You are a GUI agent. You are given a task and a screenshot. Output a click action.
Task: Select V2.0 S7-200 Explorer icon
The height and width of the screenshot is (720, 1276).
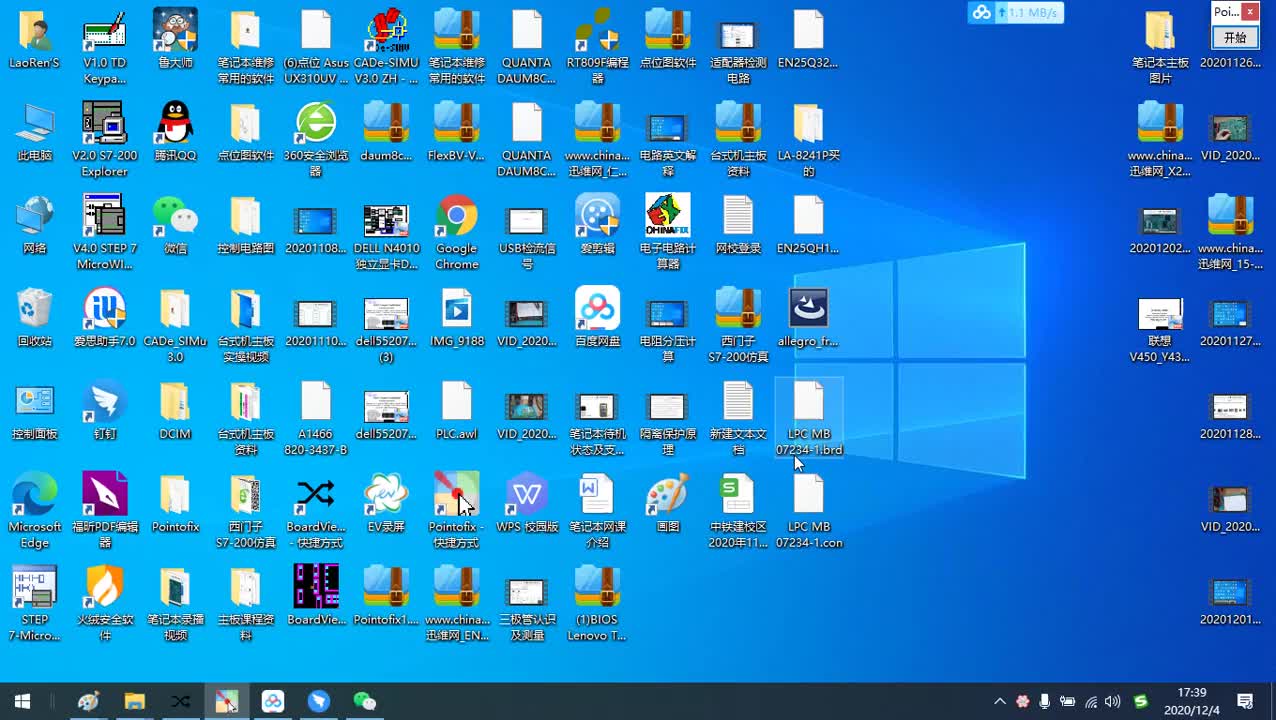(105, 140)
